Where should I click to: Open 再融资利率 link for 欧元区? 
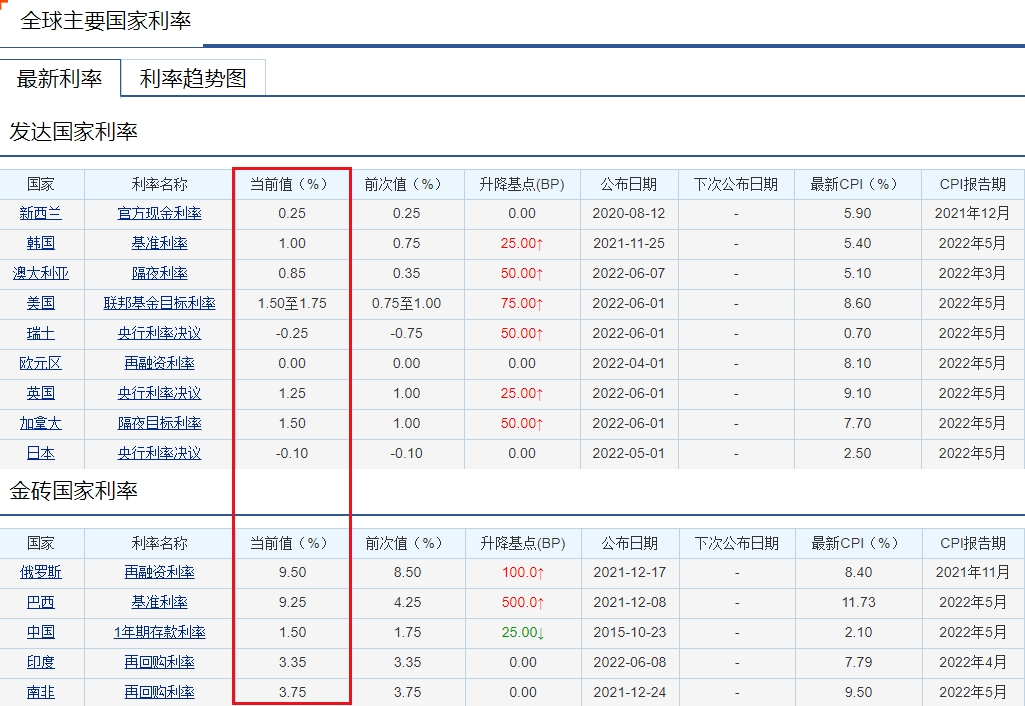[160, 363]
